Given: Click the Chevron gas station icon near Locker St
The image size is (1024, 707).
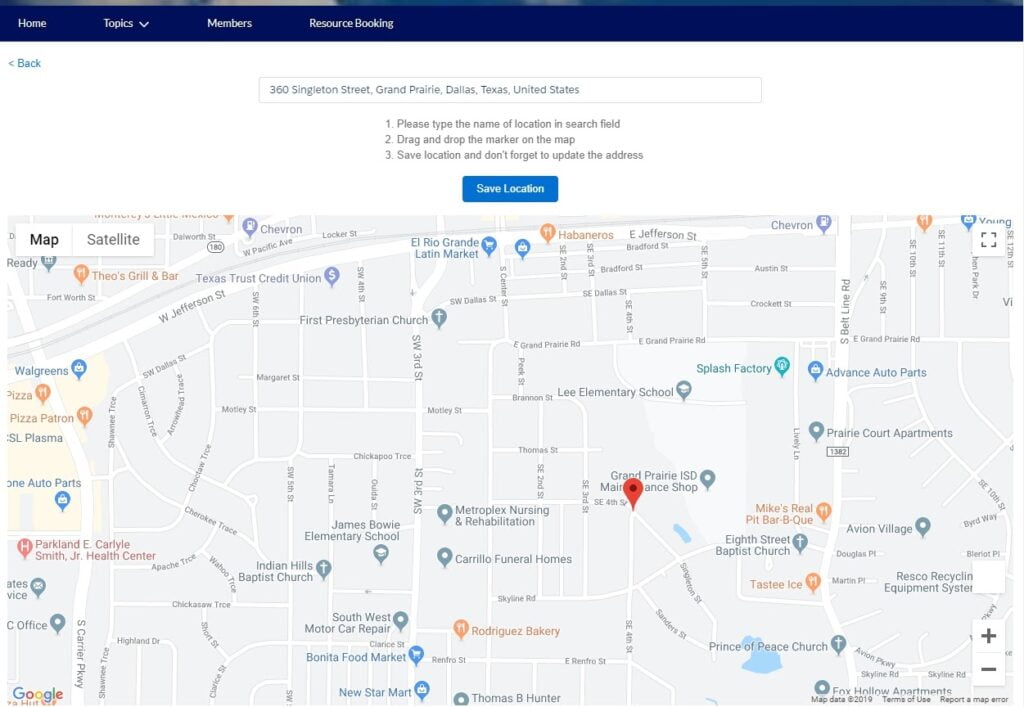Looking at the screenshot, I should (x=249, y=227).
